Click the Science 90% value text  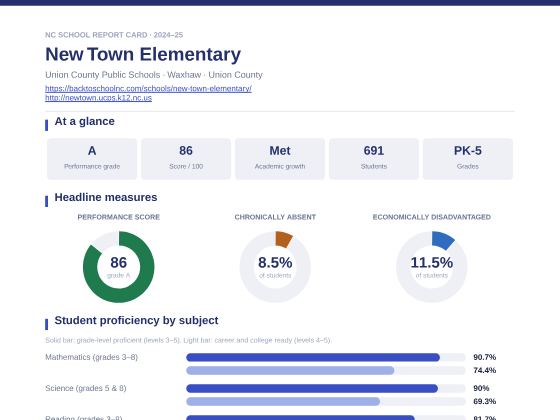(481, 388)
